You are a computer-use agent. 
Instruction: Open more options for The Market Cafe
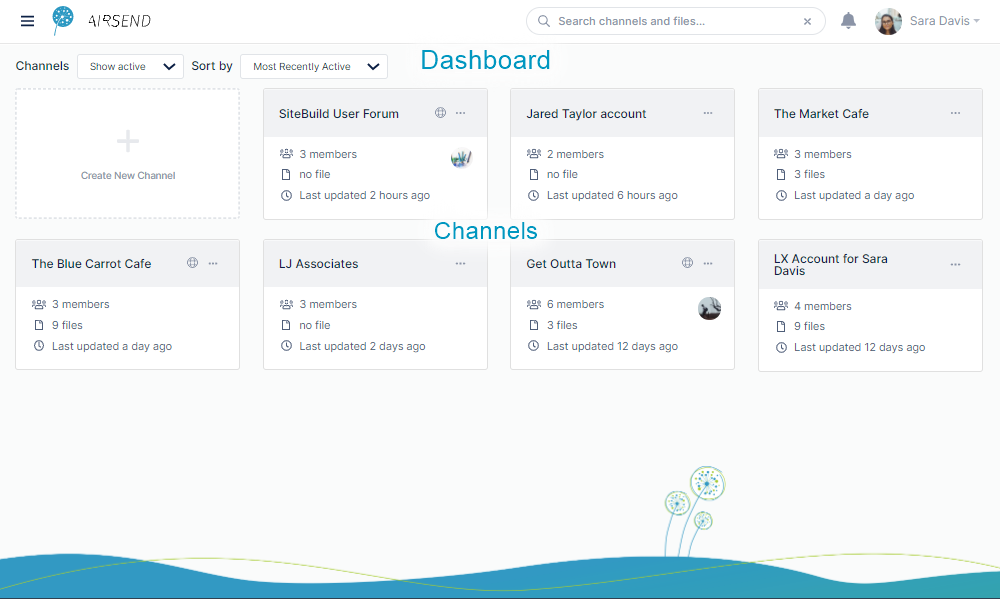click(x=955, y=113)
